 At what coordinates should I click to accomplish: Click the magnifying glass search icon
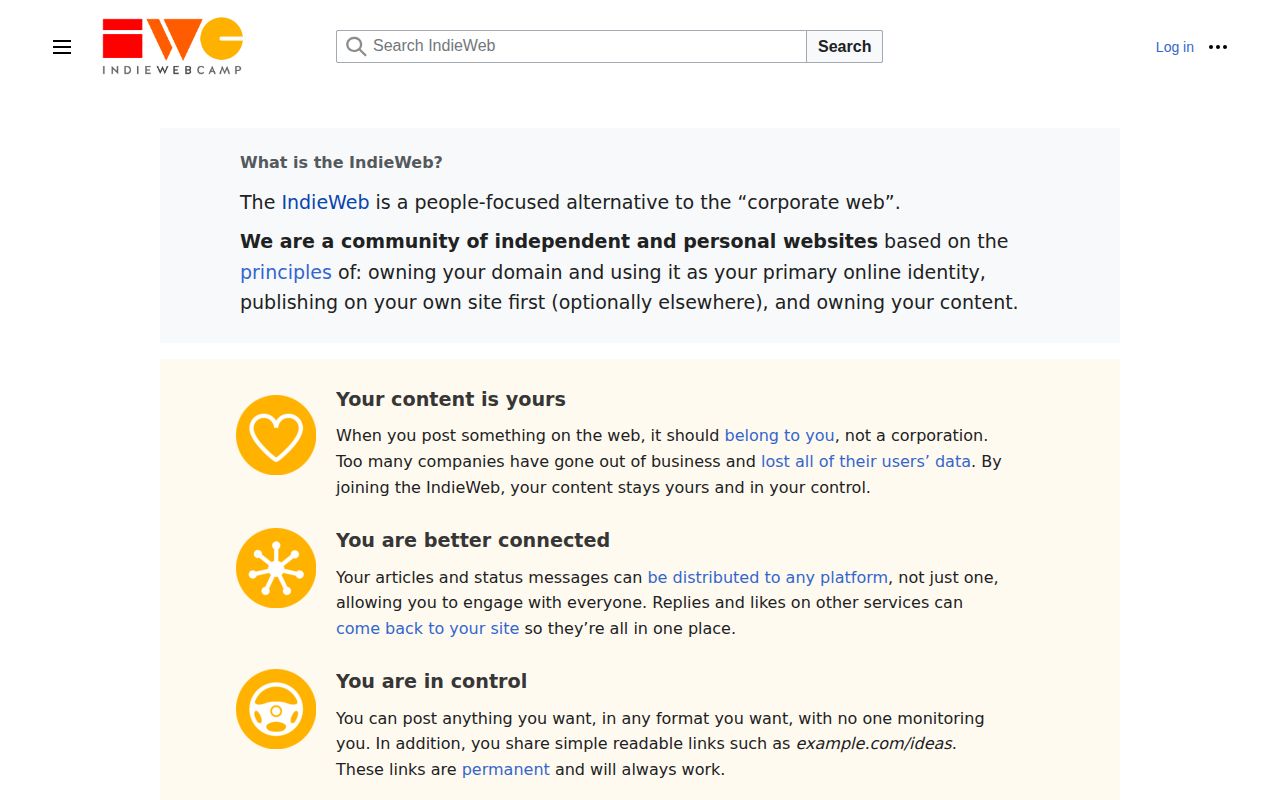point(356,46)
